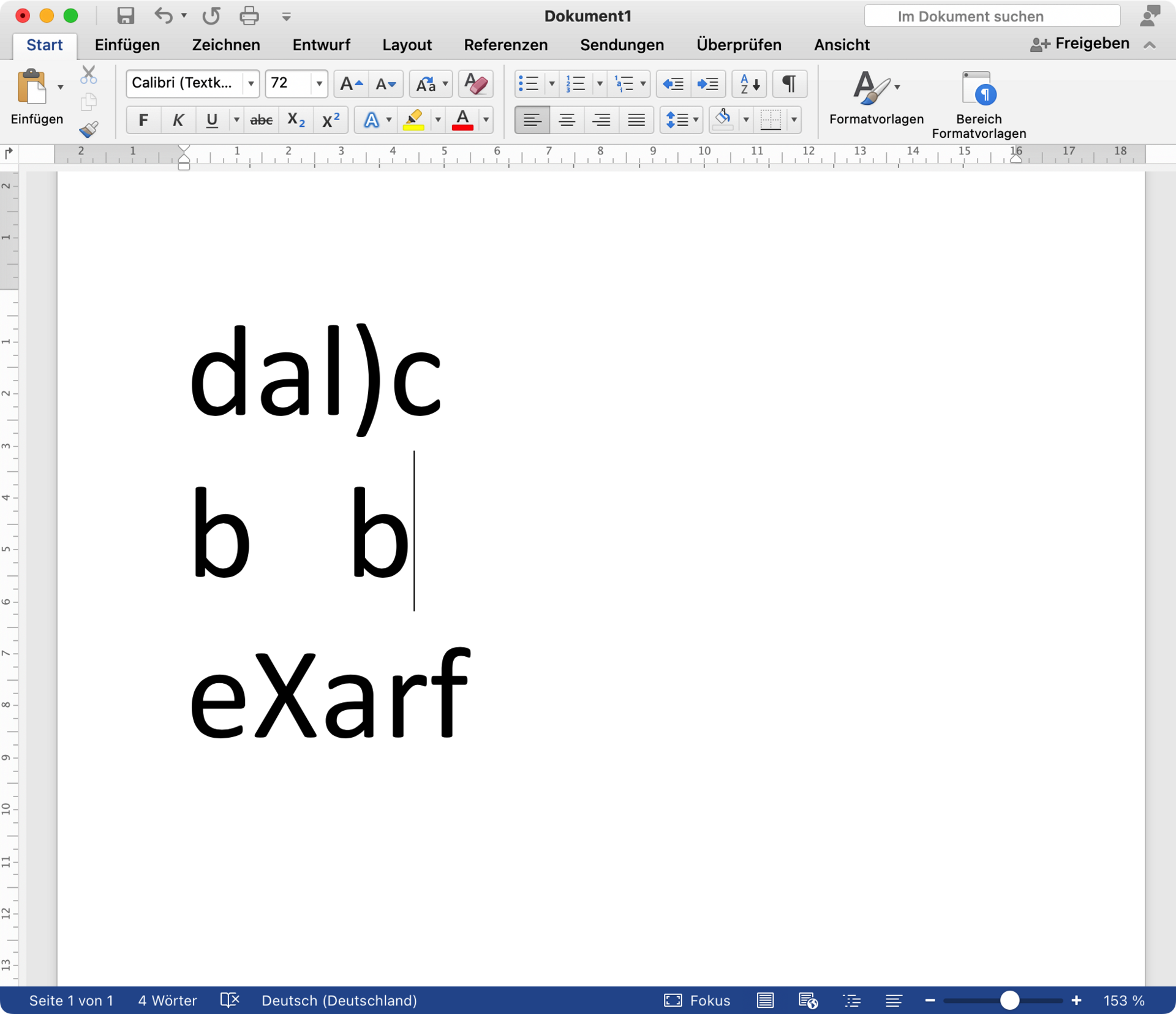Image resolution: width=1176 pixels, height=1014 pixels.
Task: Expand the font name dropdown
Action: pos(251,83)
